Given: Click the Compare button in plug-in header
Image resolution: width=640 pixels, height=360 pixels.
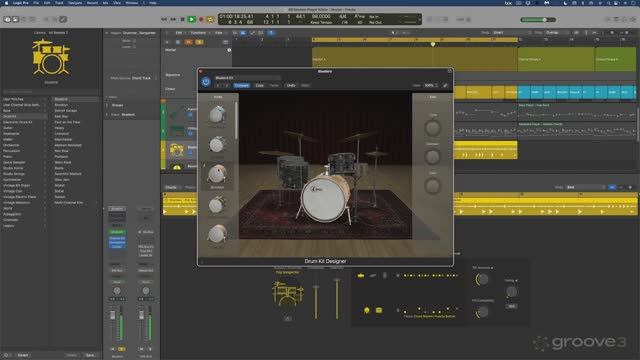Looking at the screenshot, I should tap(241, 86).
